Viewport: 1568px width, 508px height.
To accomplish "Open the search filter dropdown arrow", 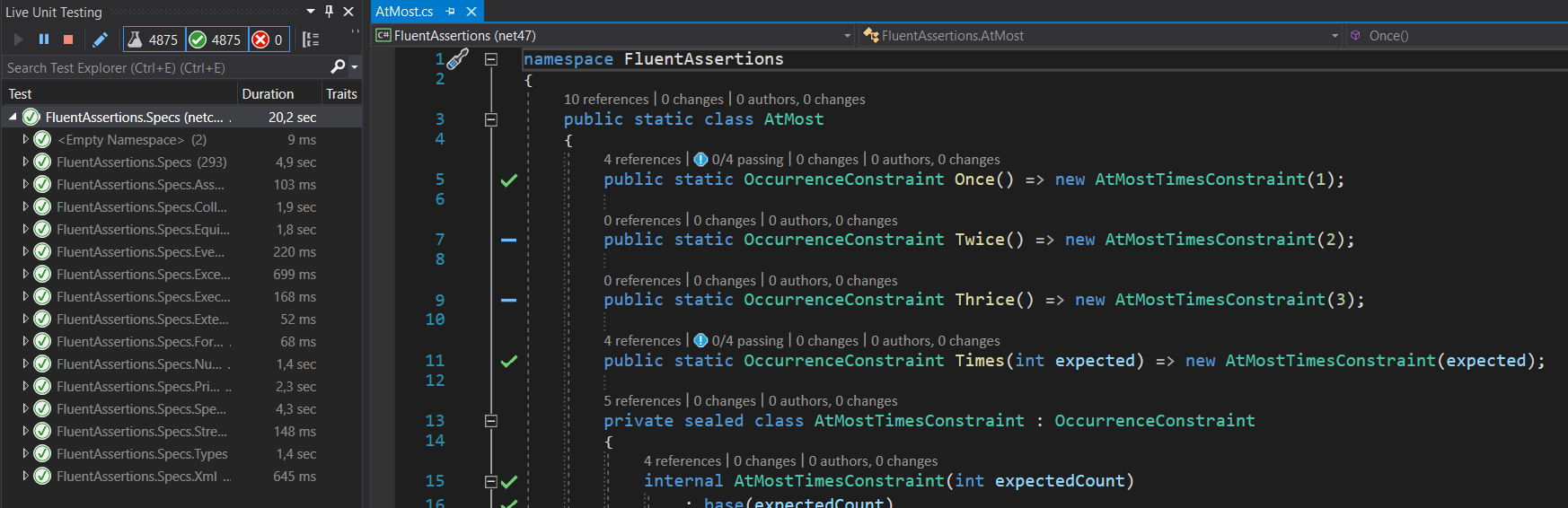I will [354, 67].
